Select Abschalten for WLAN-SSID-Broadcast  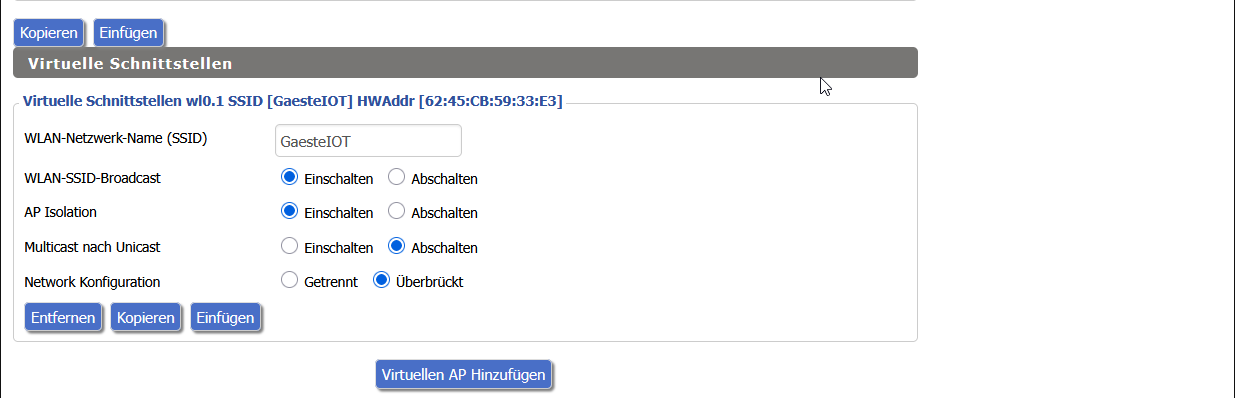(396, 178)
